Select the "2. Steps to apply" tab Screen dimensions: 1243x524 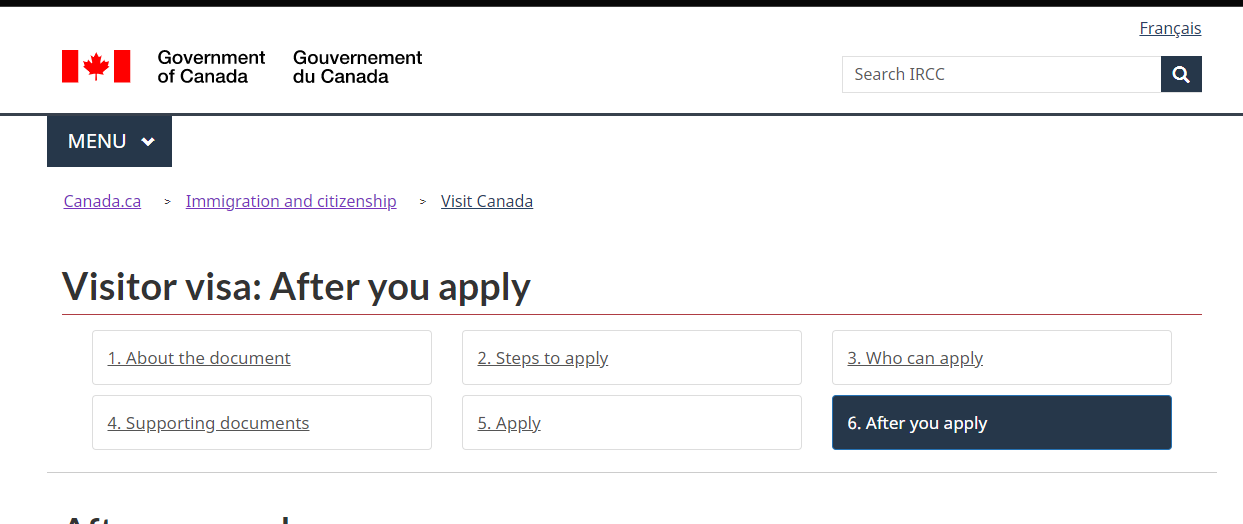click(543, 358)
